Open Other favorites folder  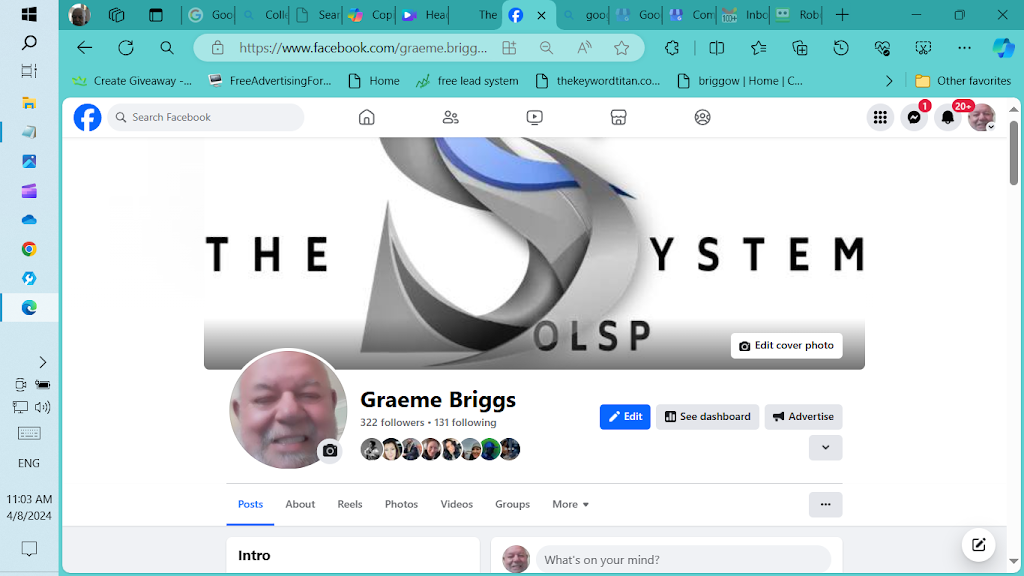pos(963,81)
